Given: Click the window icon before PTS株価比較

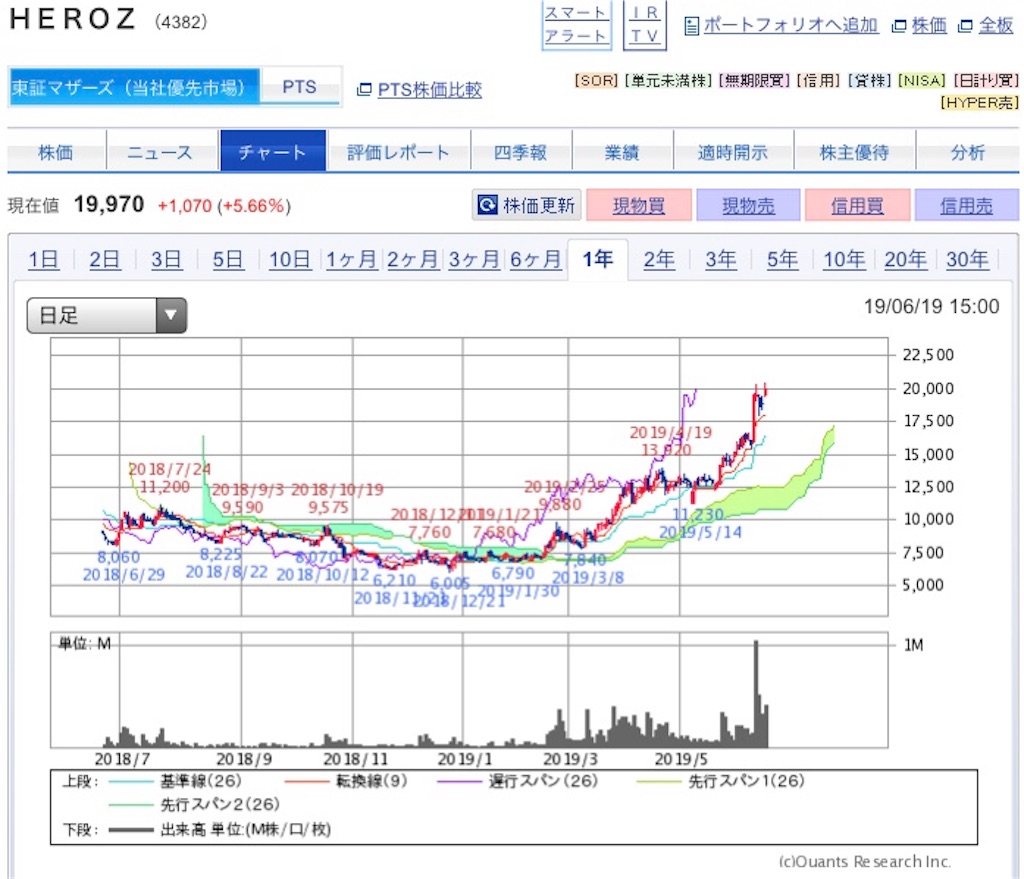Looking at the screenshot, I should tap(364, 89).
